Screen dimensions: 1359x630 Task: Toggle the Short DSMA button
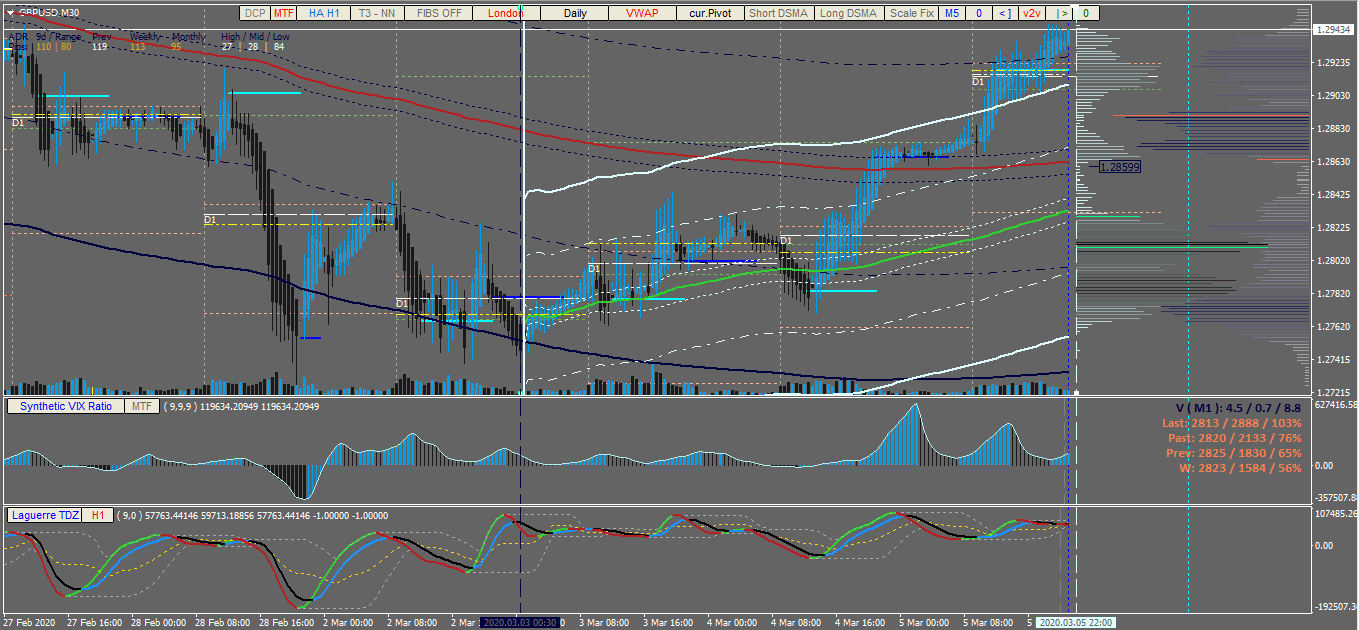[779, 13]
